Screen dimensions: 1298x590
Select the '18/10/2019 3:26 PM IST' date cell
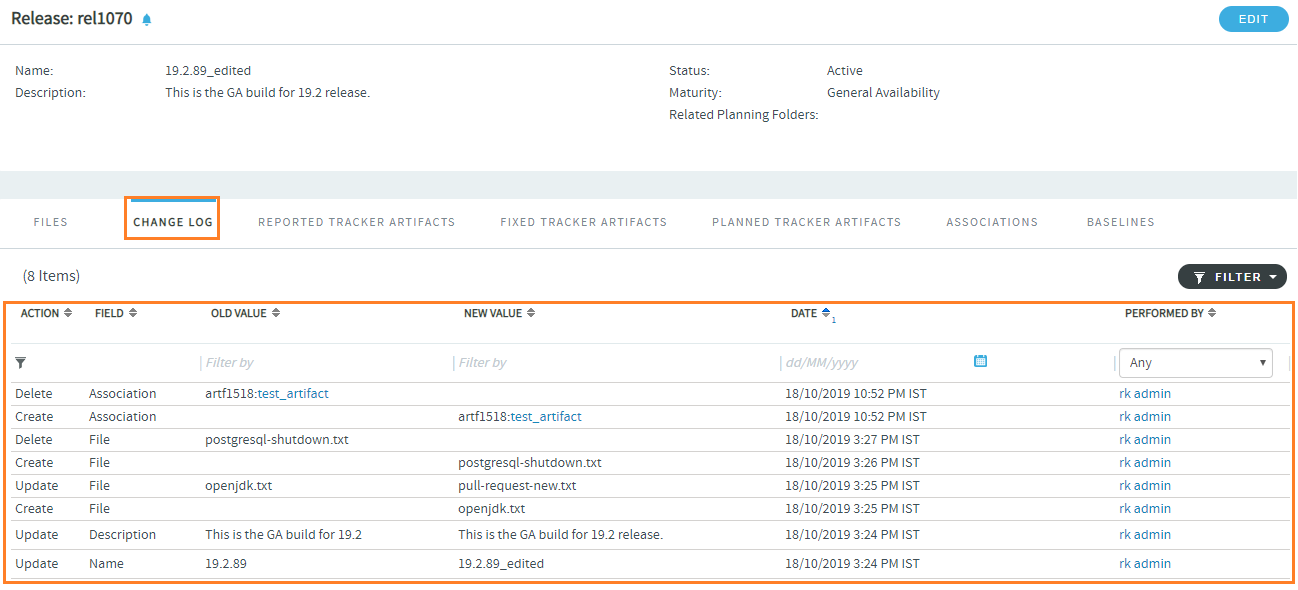(x=852, y=462)
